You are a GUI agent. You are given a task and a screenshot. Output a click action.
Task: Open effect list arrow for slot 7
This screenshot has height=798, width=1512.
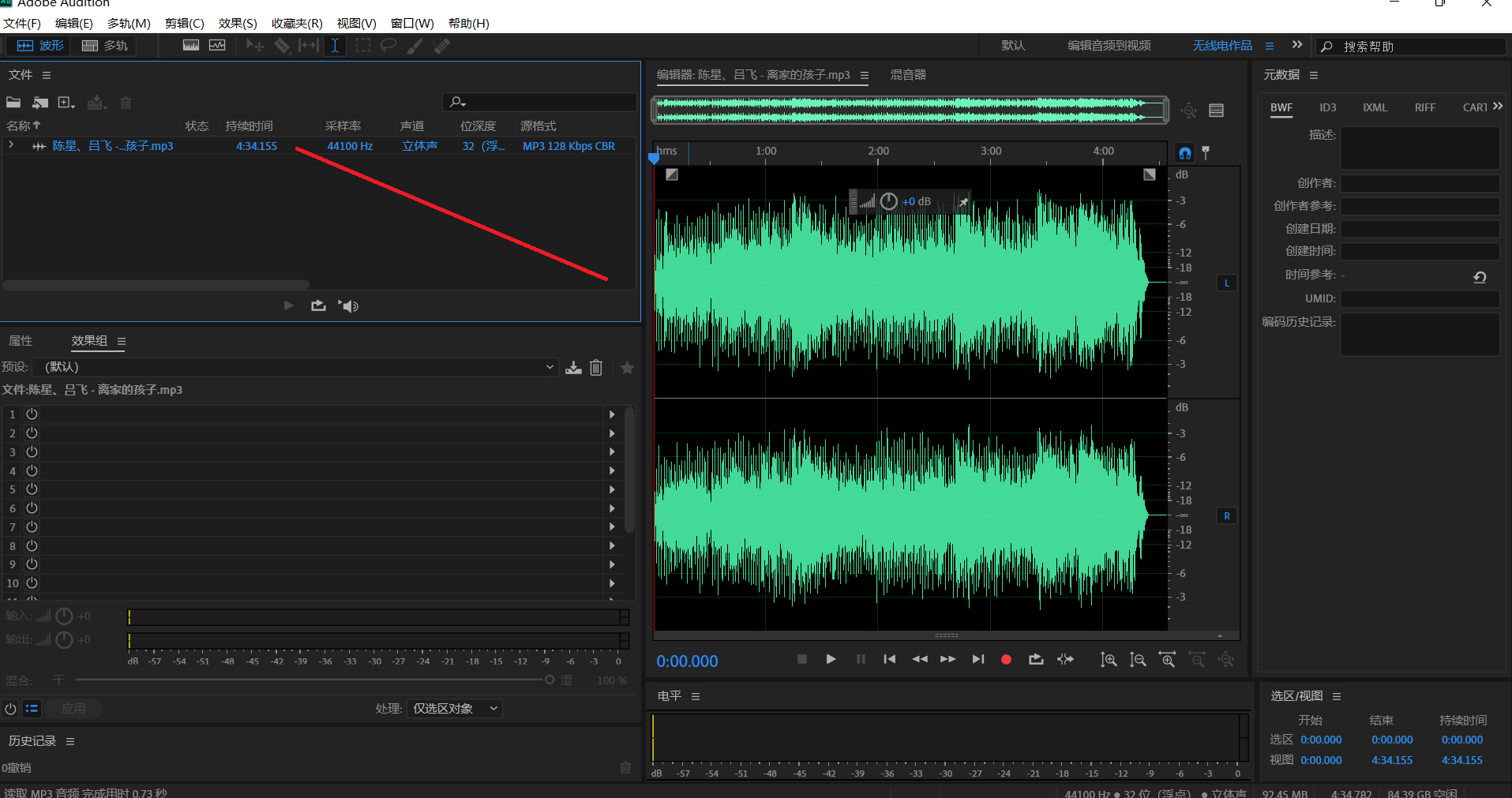click(x=612, y=527)
